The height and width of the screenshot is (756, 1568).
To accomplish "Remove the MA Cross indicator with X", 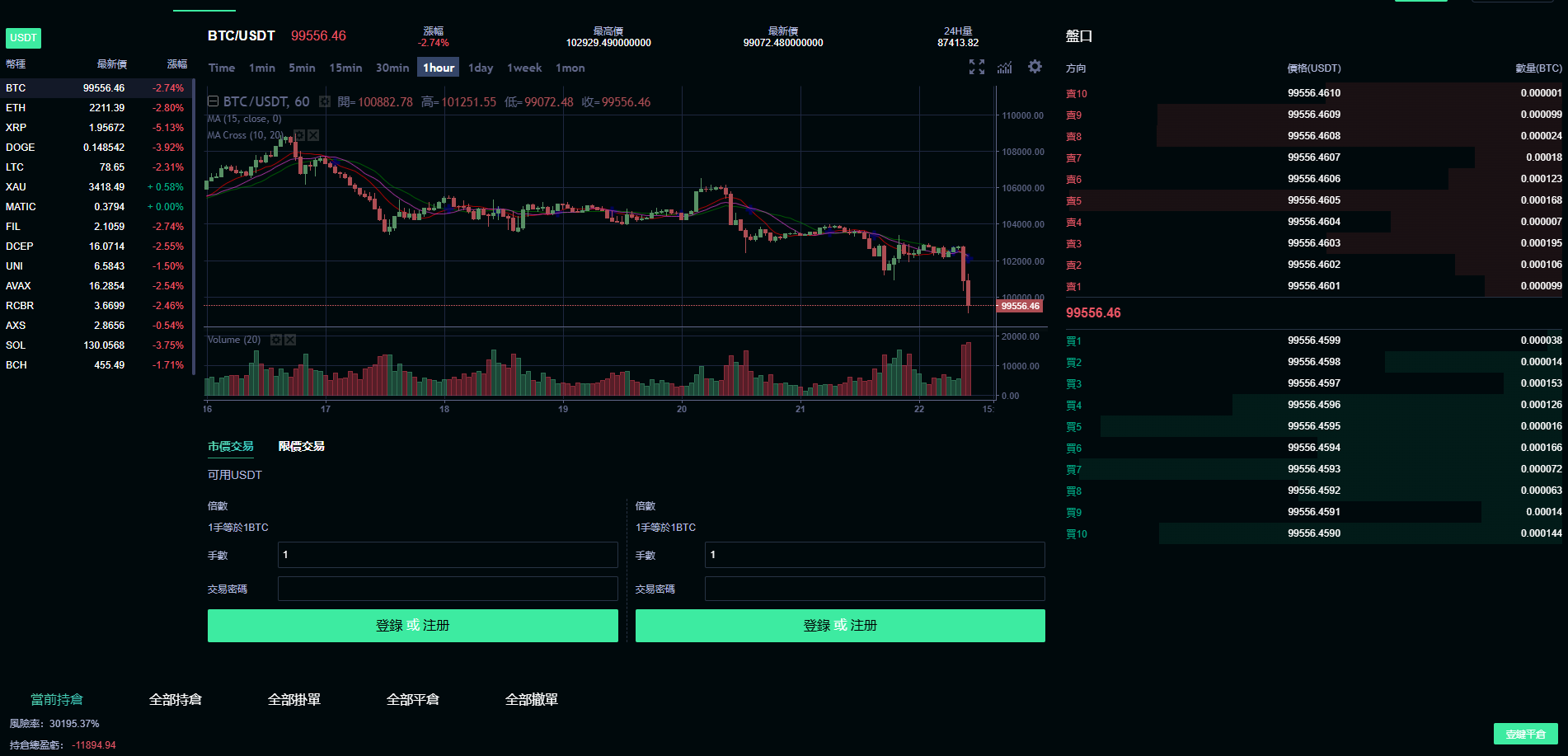I will click(313, 135).
